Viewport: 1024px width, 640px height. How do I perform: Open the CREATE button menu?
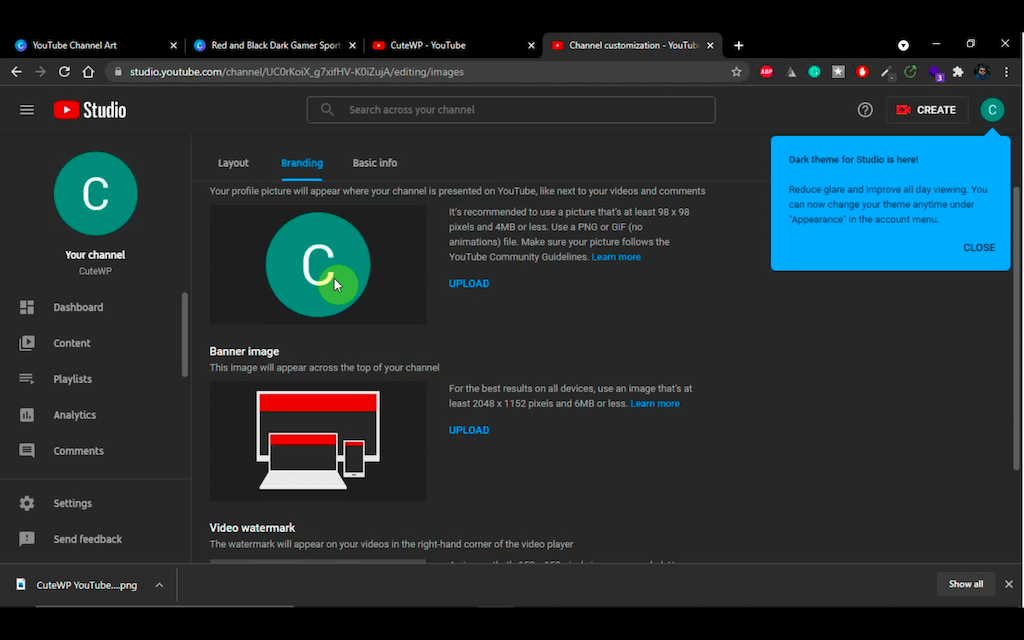(926, 110)
